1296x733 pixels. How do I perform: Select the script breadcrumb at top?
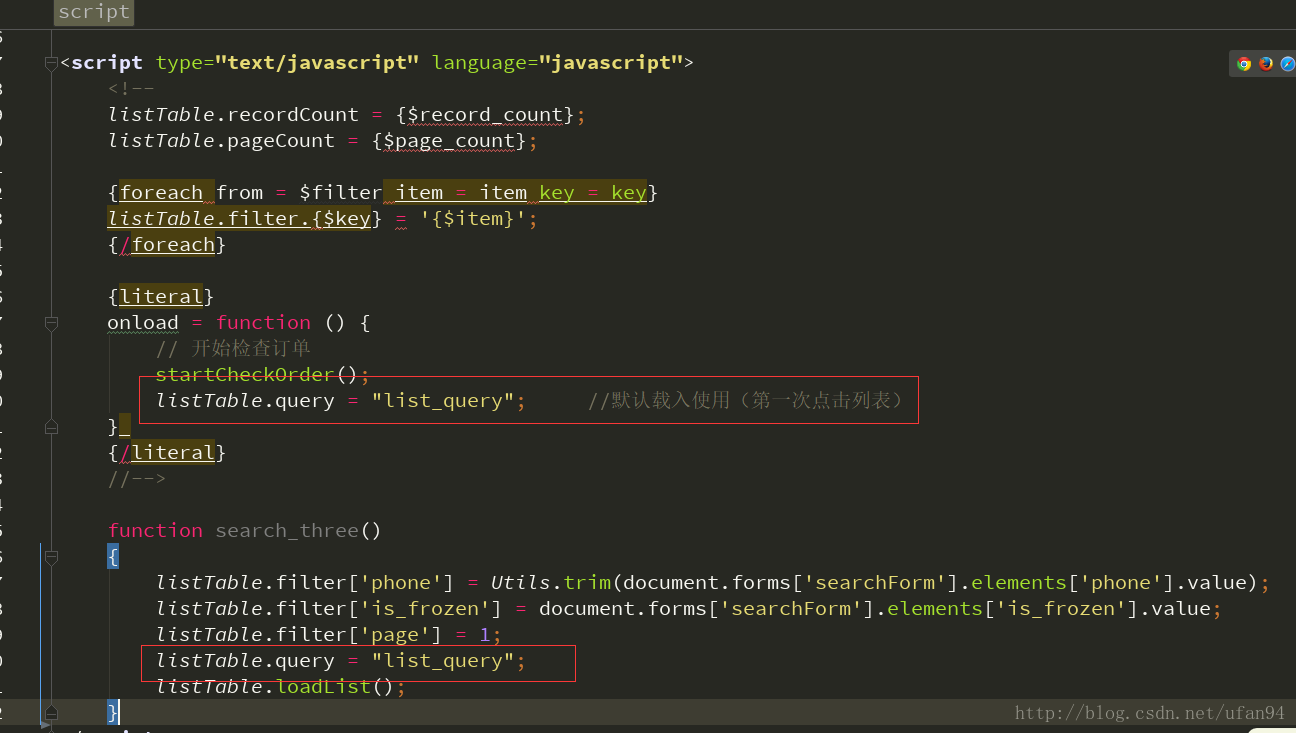(x=93, y=12)
